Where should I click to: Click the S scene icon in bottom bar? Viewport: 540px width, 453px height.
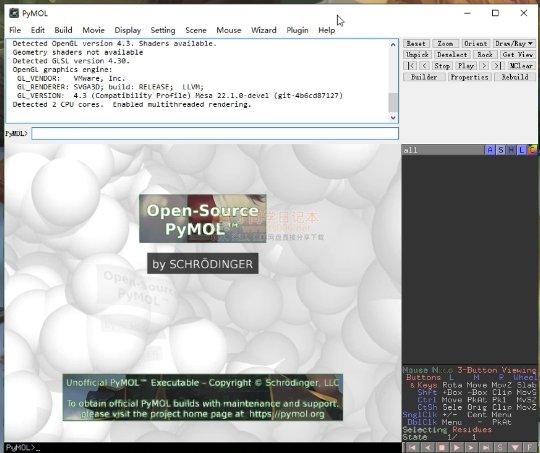(500, 447)
